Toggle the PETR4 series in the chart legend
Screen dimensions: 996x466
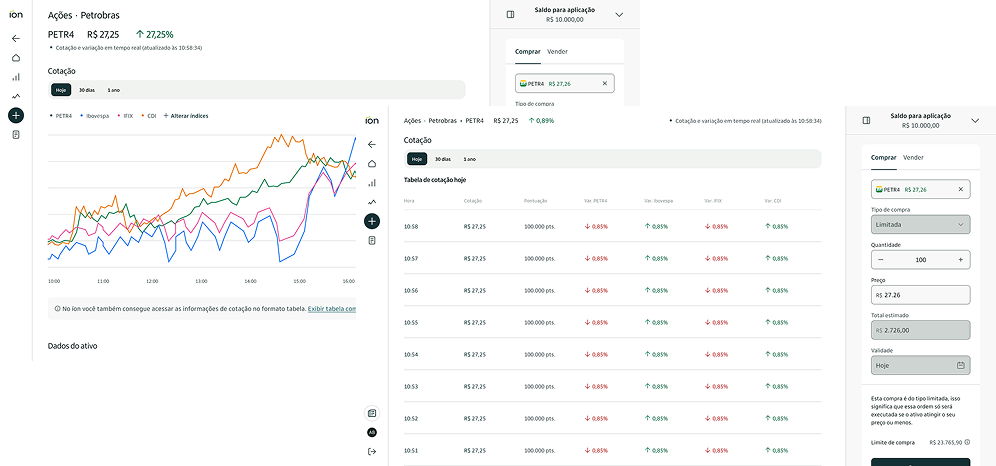coord(61,116)
